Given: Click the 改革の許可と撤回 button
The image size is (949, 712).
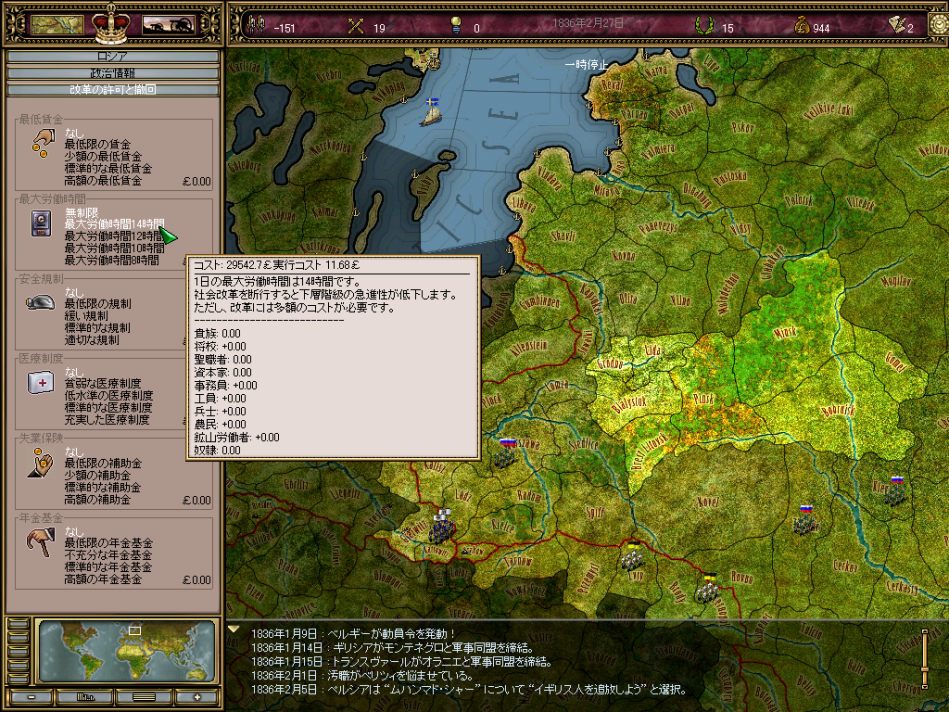Looking at the screenshot, I should (113, 90).
